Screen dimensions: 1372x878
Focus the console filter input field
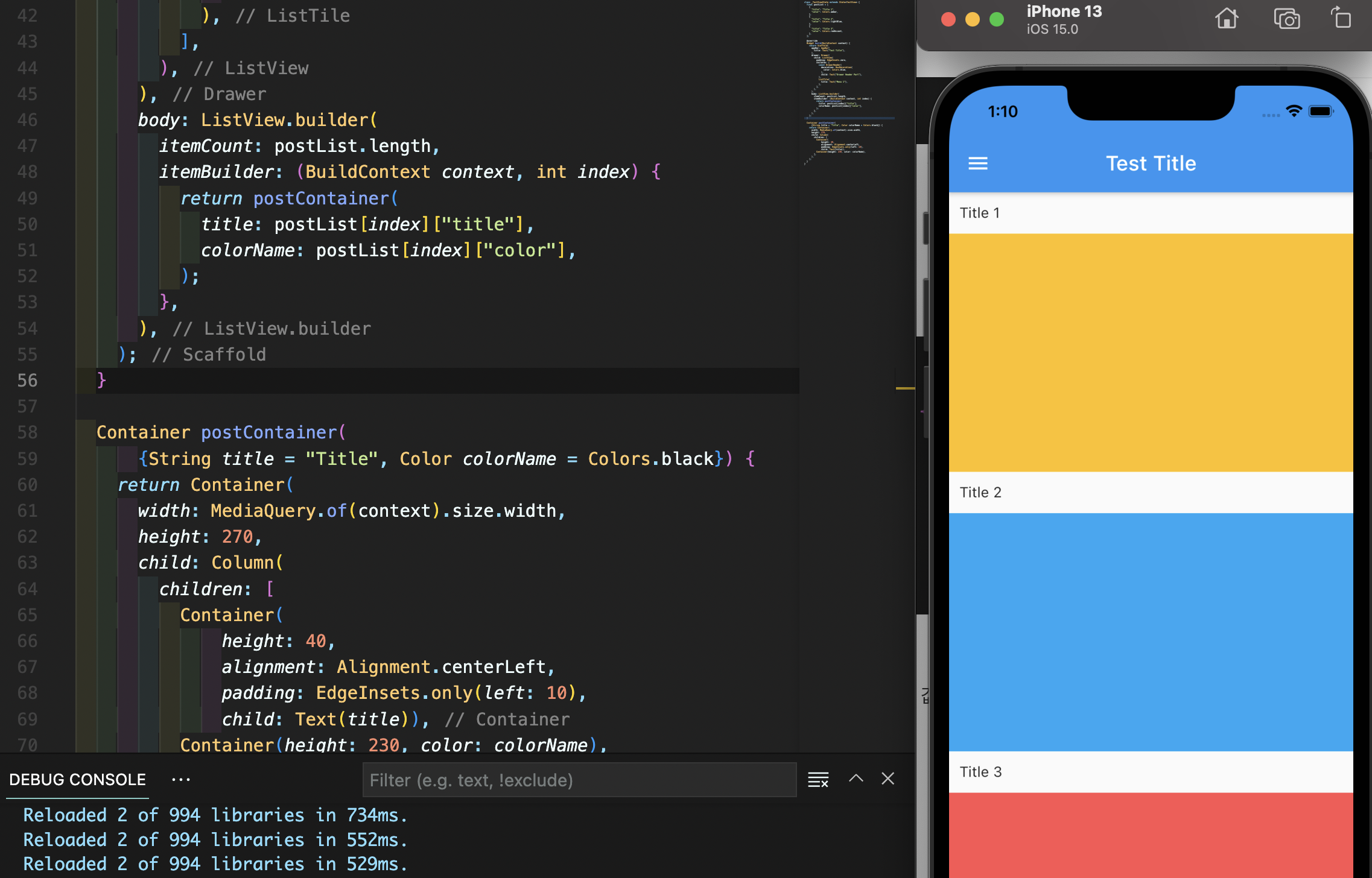[579, 780]
